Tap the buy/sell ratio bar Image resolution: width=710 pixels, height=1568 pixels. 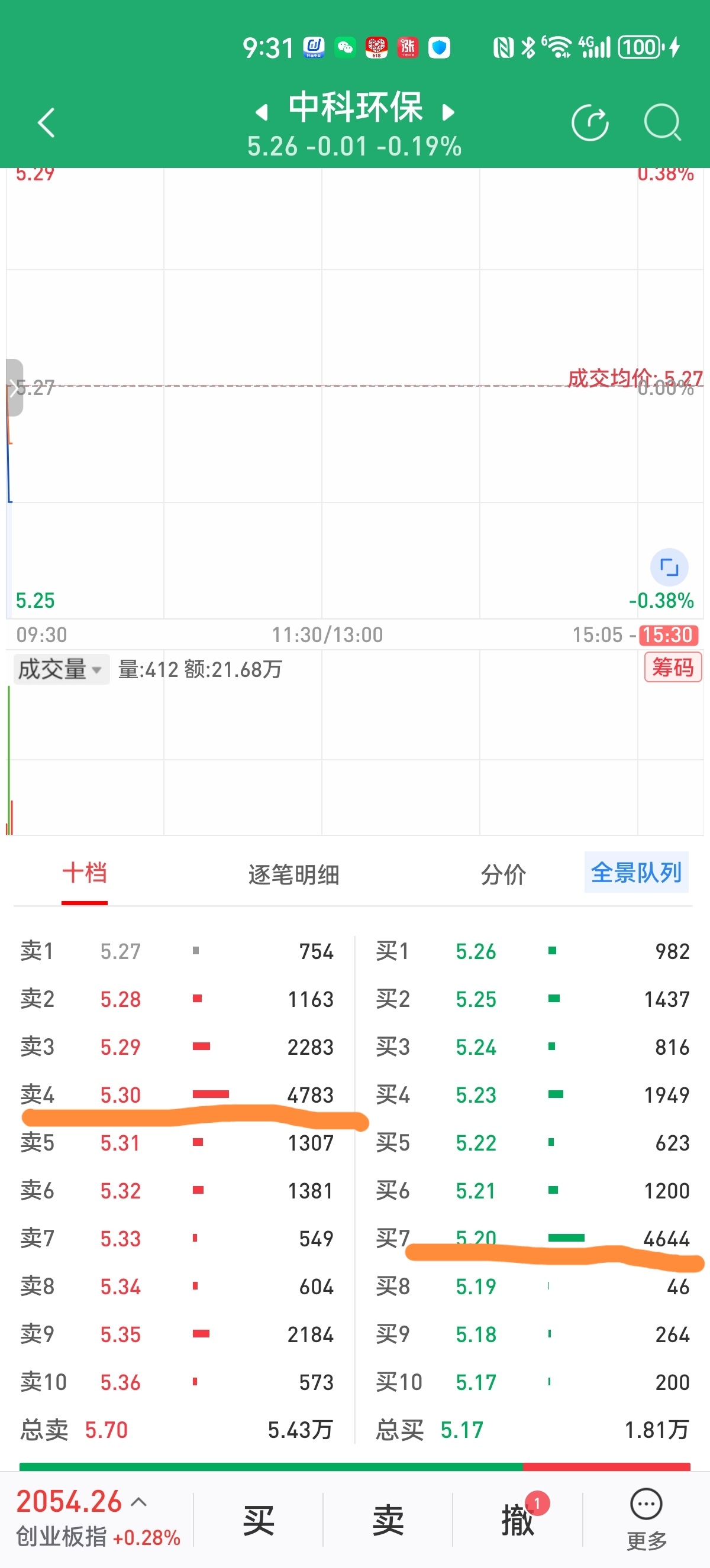(x=355, y=1466)
